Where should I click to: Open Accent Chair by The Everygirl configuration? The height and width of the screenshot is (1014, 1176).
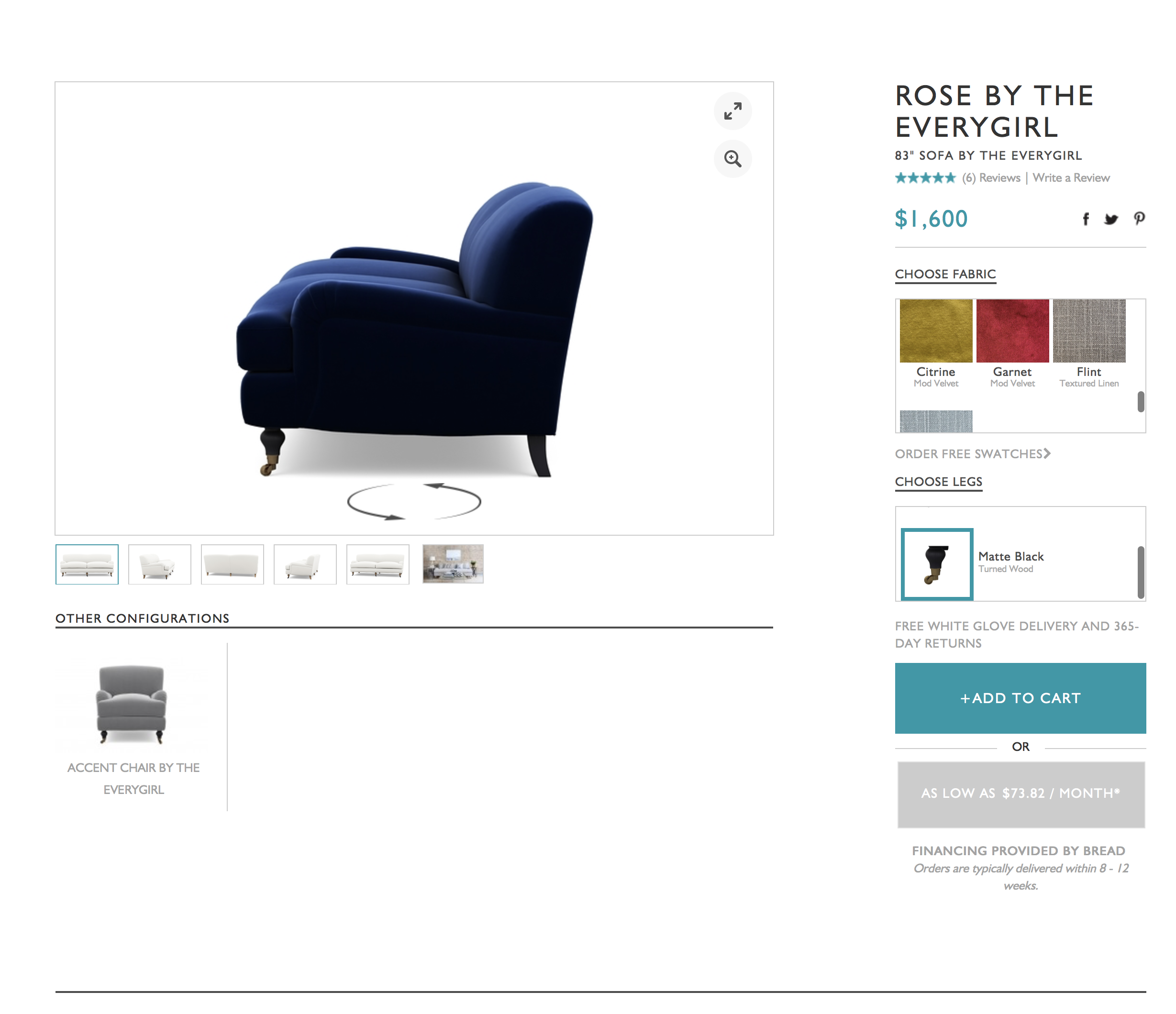click(133, 729)
